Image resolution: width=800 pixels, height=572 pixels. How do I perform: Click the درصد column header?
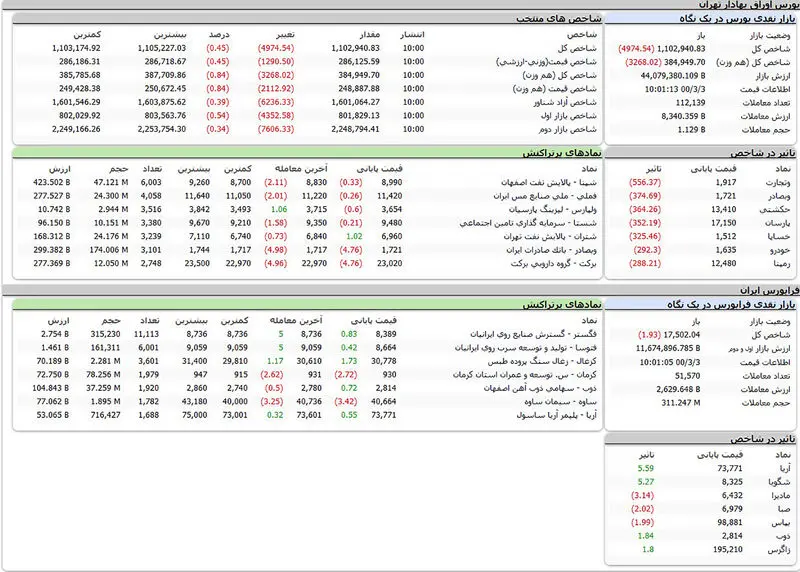click(219, 35)
